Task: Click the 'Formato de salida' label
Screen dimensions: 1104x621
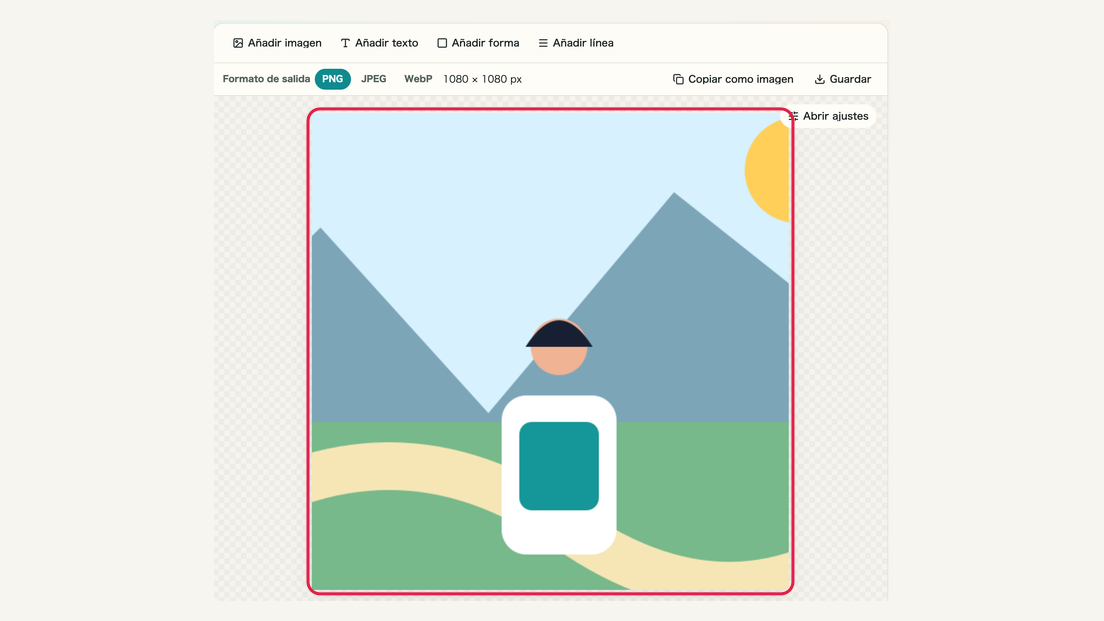Action: click(x=266, y=79)
